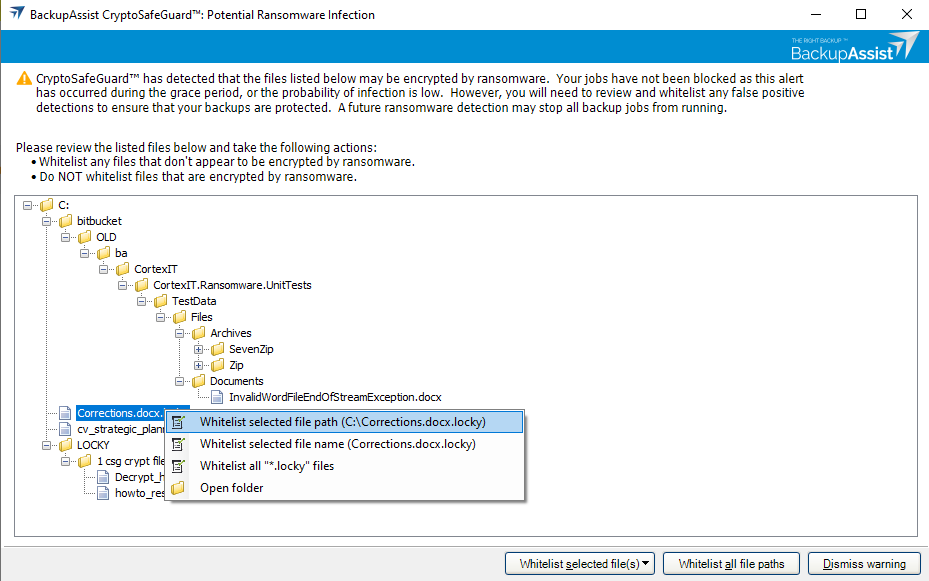Image resolution: width=929 pixels, height=581 pixels.
Task: Select 'InvalidWordFileEndOfStreamException.docx' file name
Action: click(x=335, y=397)
